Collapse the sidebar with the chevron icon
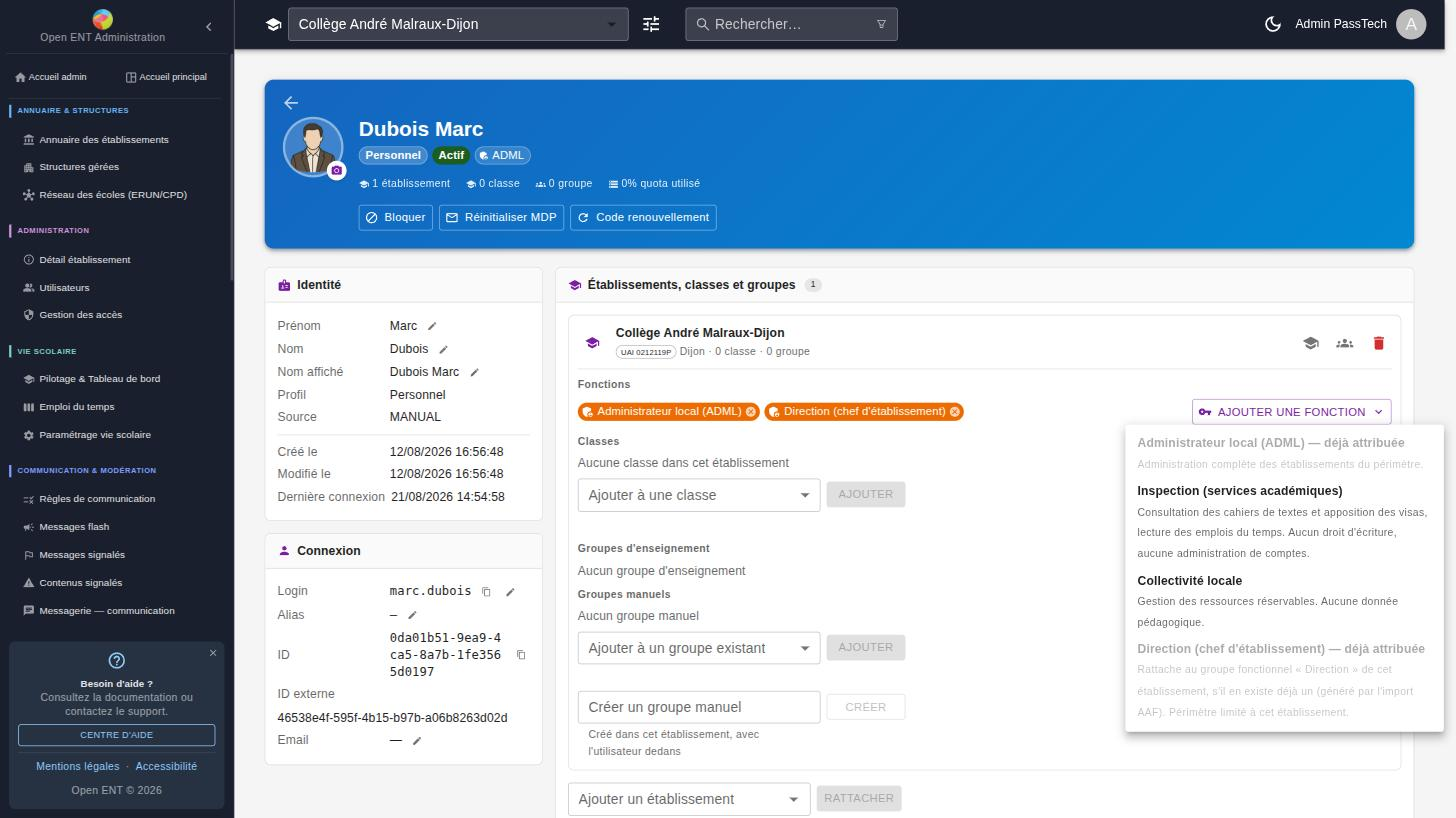This screenshot has width=1456, height=818. click(x=209, y=27)
